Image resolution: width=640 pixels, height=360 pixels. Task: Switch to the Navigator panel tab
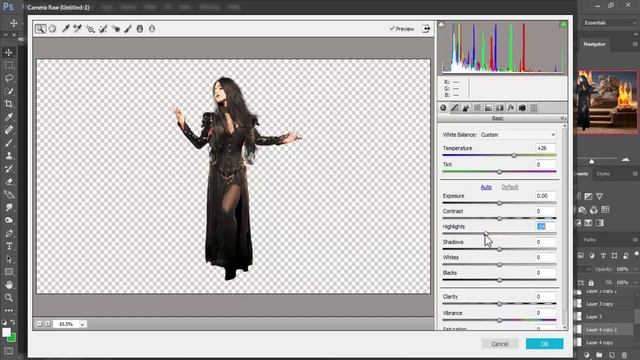tap(594, 44)
